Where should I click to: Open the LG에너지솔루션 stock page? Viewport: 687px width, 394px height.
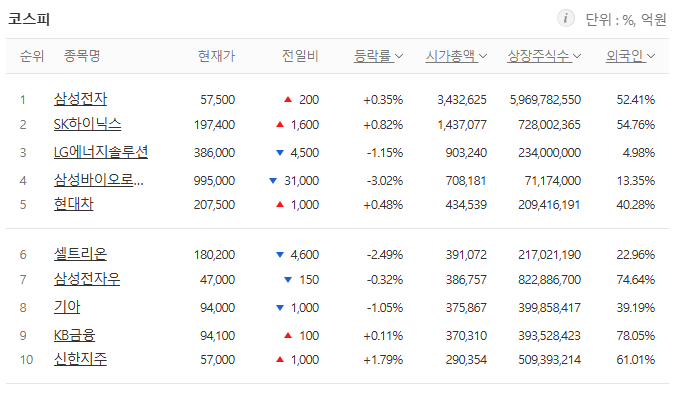click(x=101, y=152)
